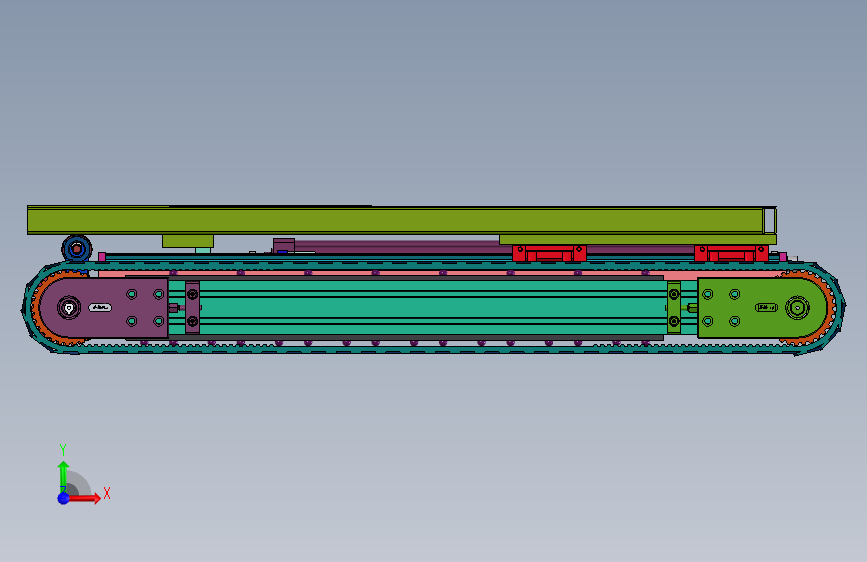Select the blue roller wheel under the top plate
Screen dimensions: 867x562
point(77,249)
